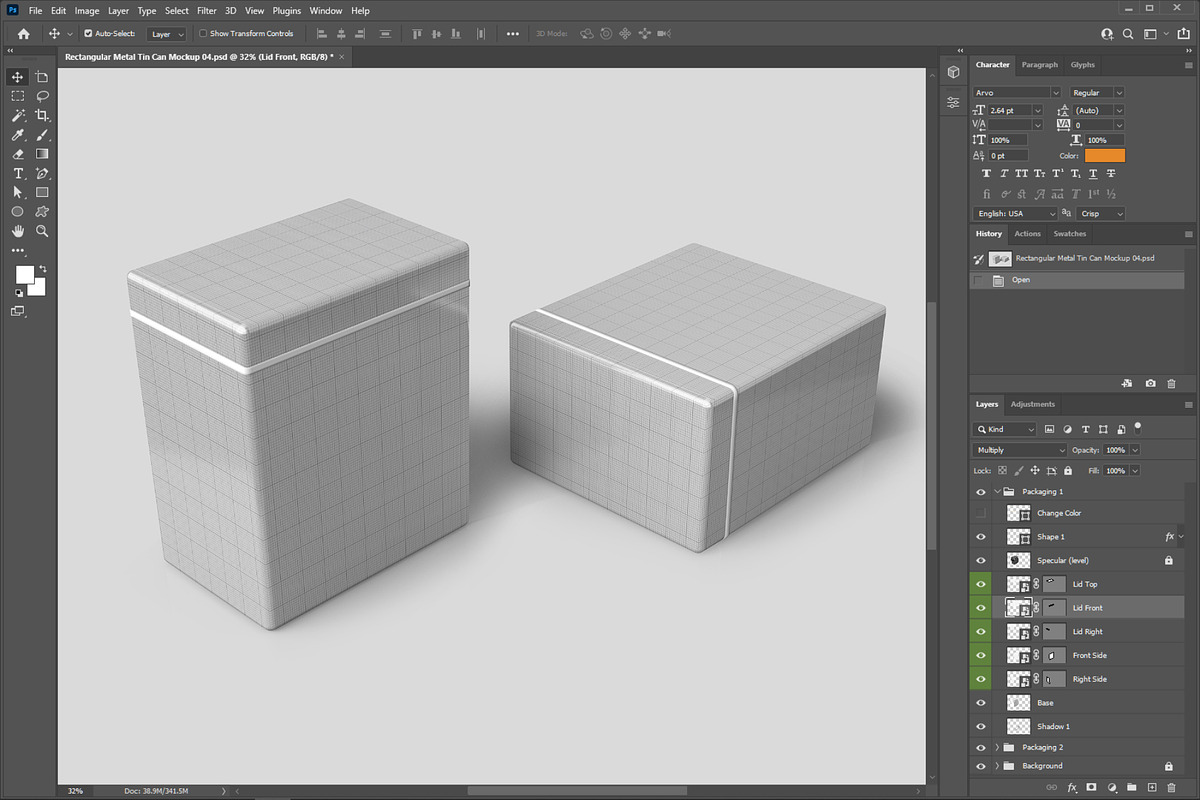This screenshot has height=800, width=1200.
Task: Open the Auto-Select Layer dropdown
Action: pyautogui.click(x=166, y=34)
